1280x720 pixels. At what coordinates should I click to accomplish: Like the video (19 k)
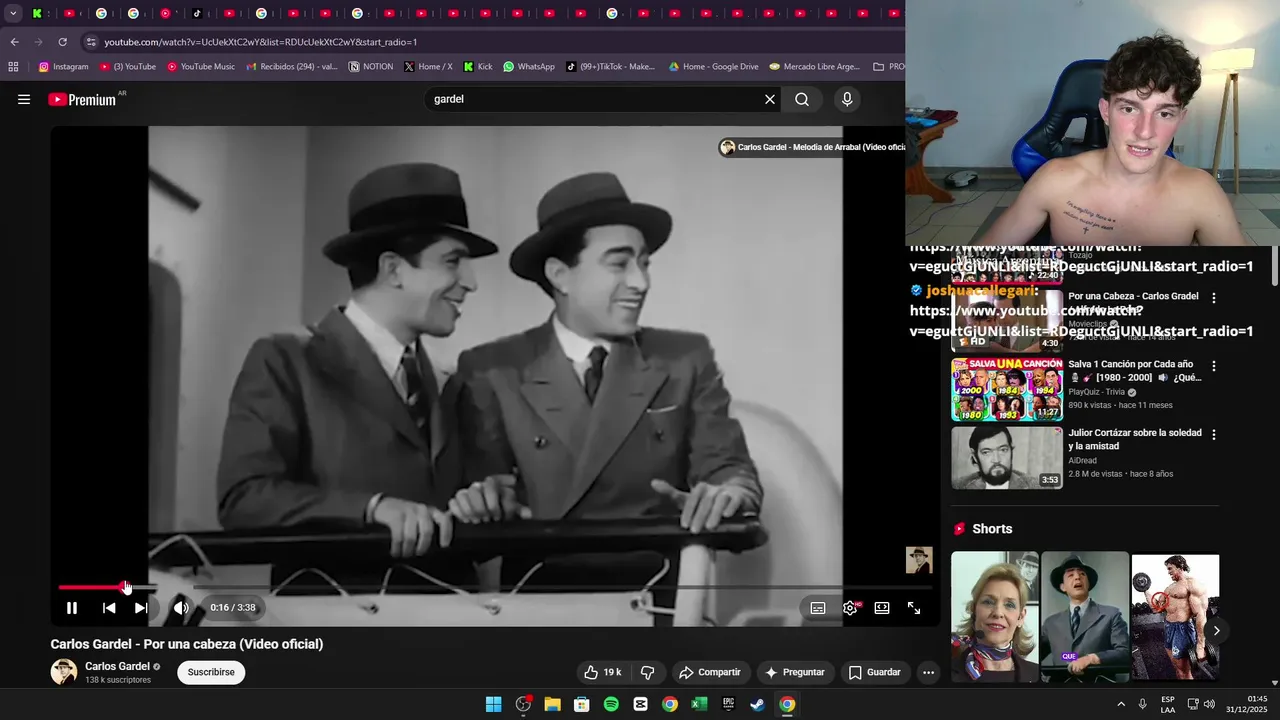(x=602, y=672)
